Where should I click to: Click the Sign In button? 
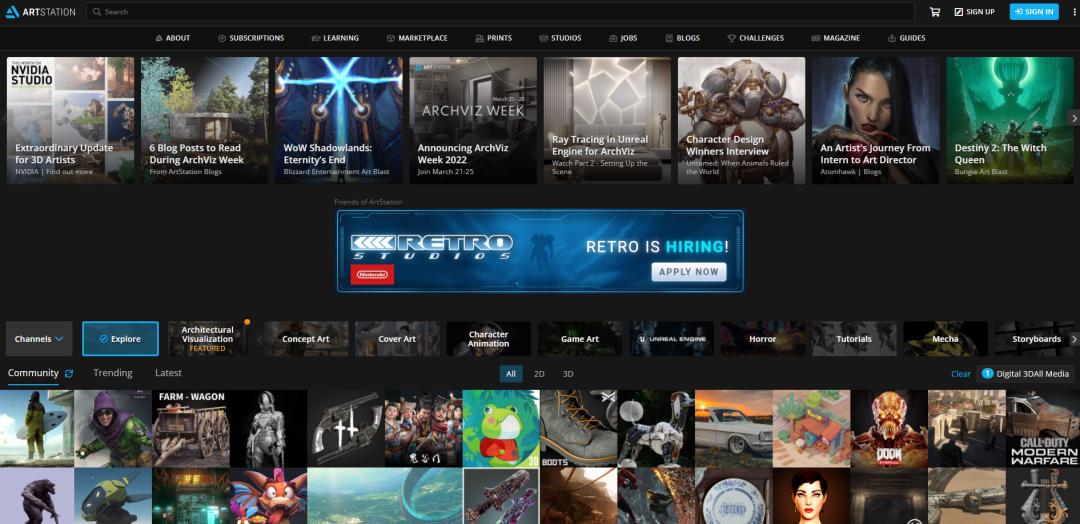1033,12
